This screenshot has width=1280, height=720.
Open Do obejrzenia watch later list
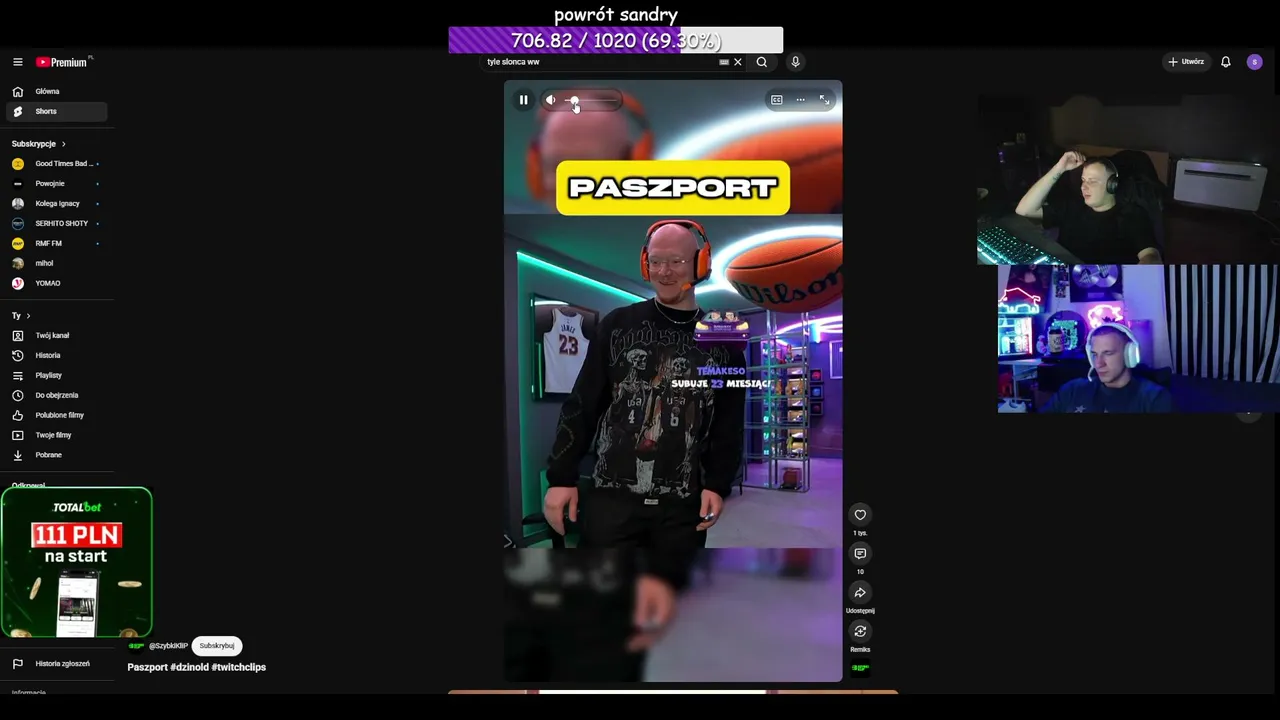[56, 395]
